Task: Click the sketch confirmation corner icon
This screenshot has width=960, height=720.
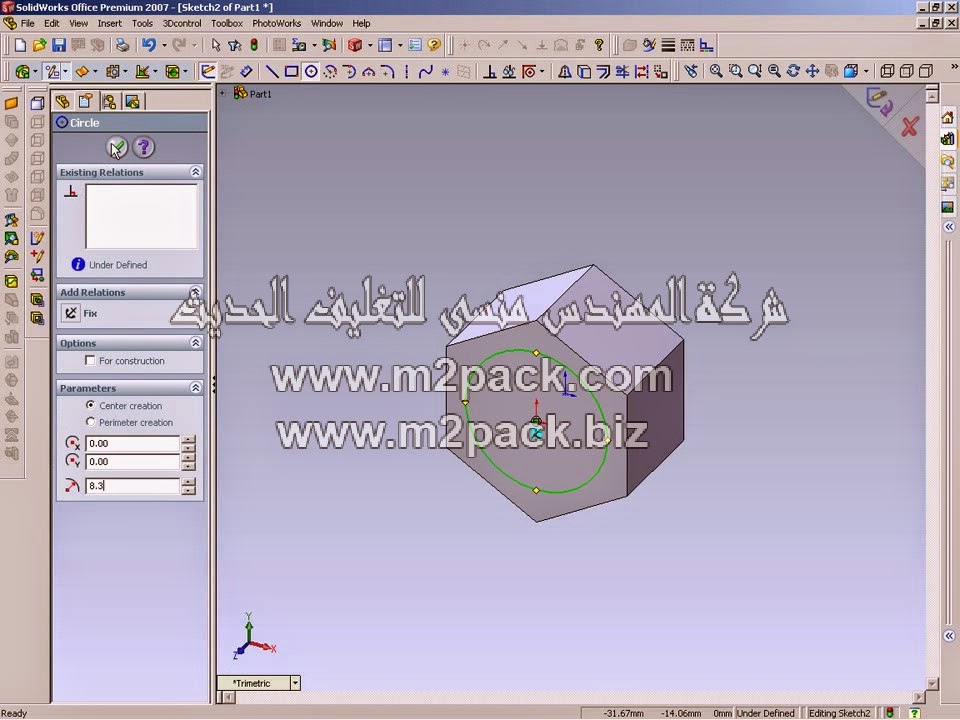Action: point(879,102)
